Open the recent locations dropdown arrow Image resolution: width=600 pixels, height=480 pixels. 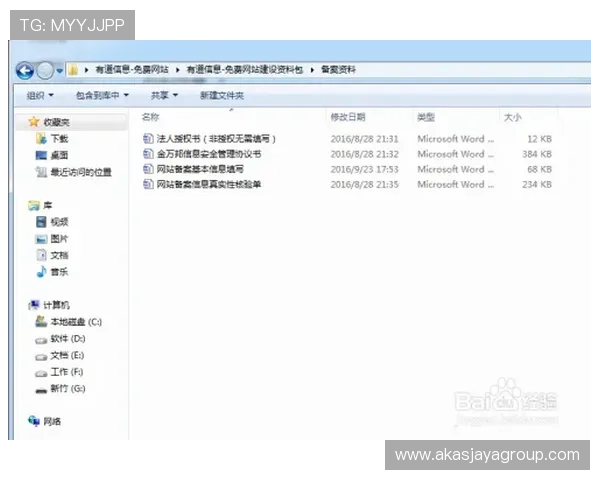[x=59, y=71]
